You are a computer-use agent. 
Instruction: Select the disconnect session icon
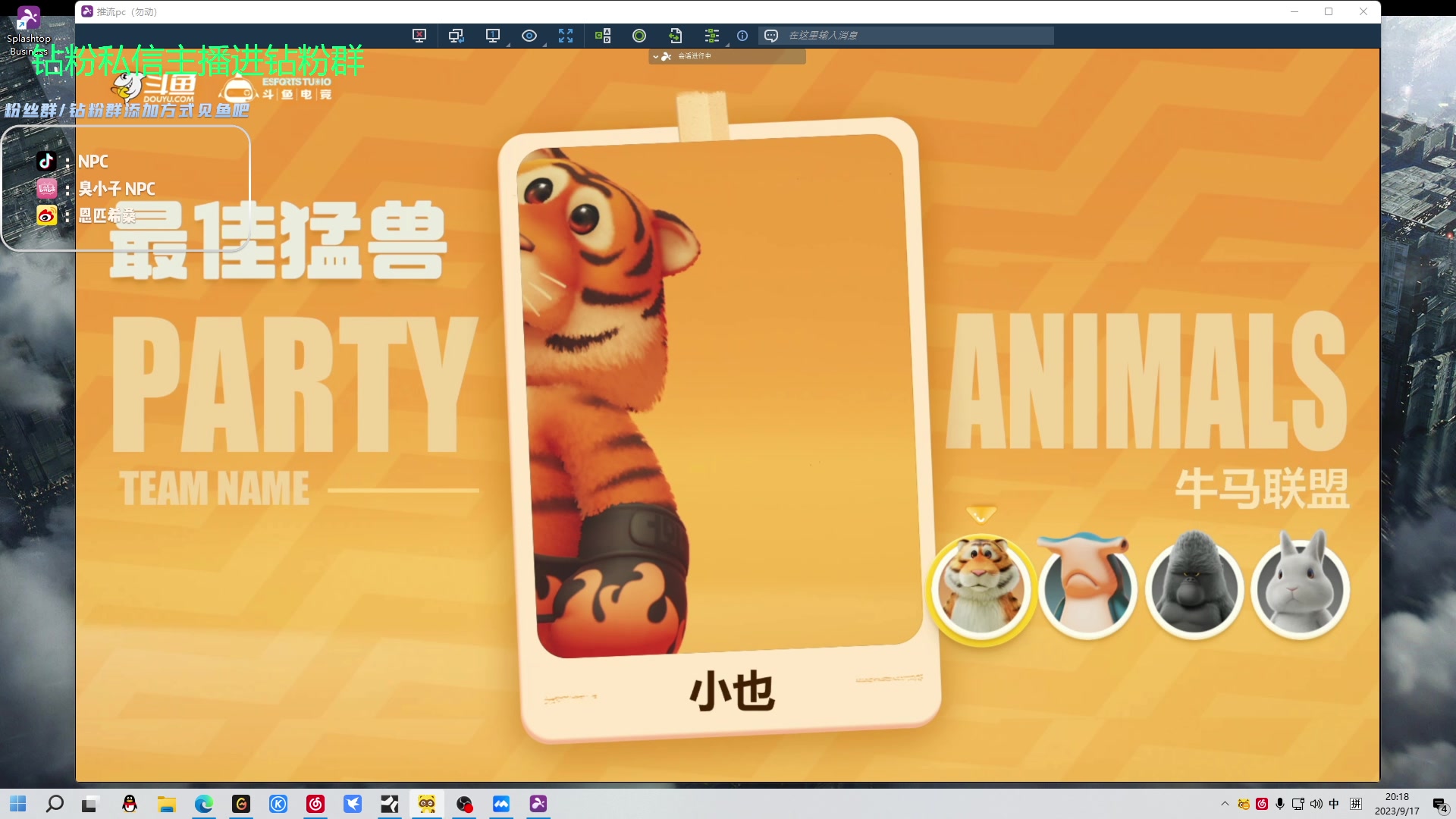[419, 36]
